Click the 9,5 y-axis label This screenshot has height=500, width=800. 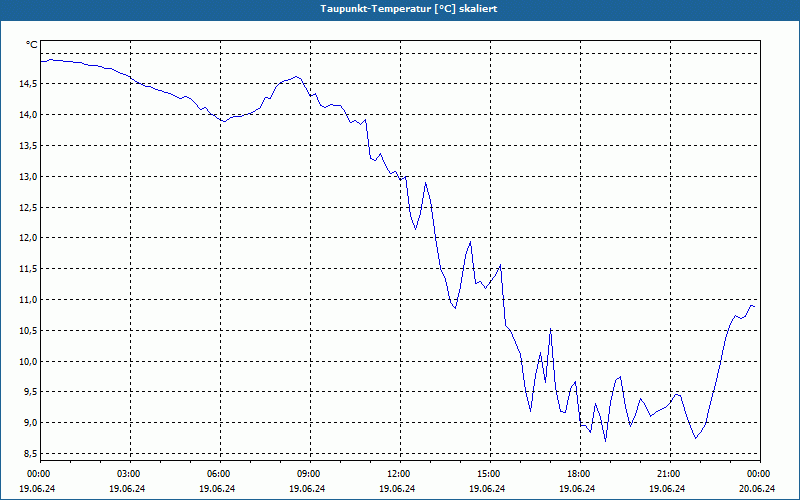30,392
